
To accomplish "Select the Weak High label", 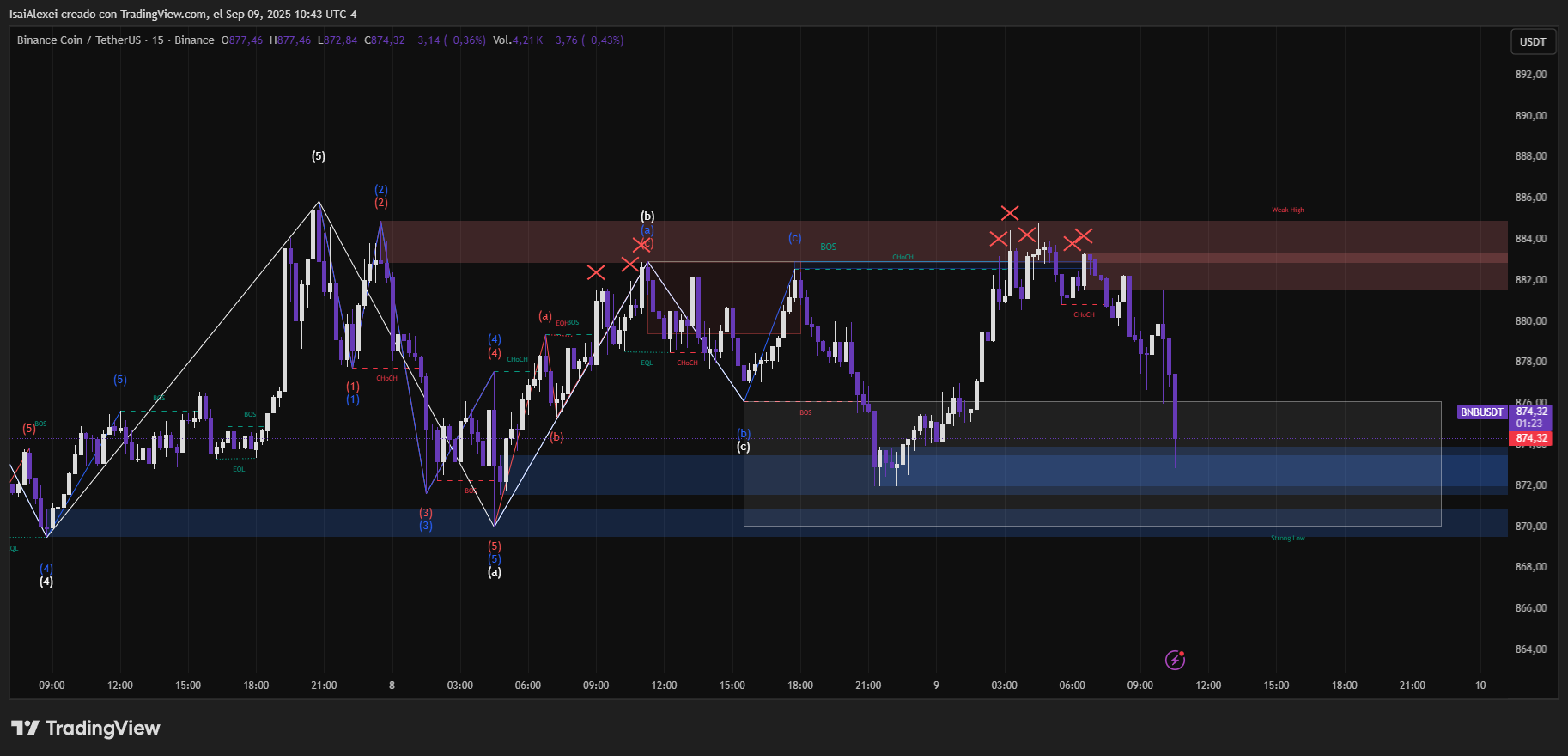I will (x=1287, y=210).
